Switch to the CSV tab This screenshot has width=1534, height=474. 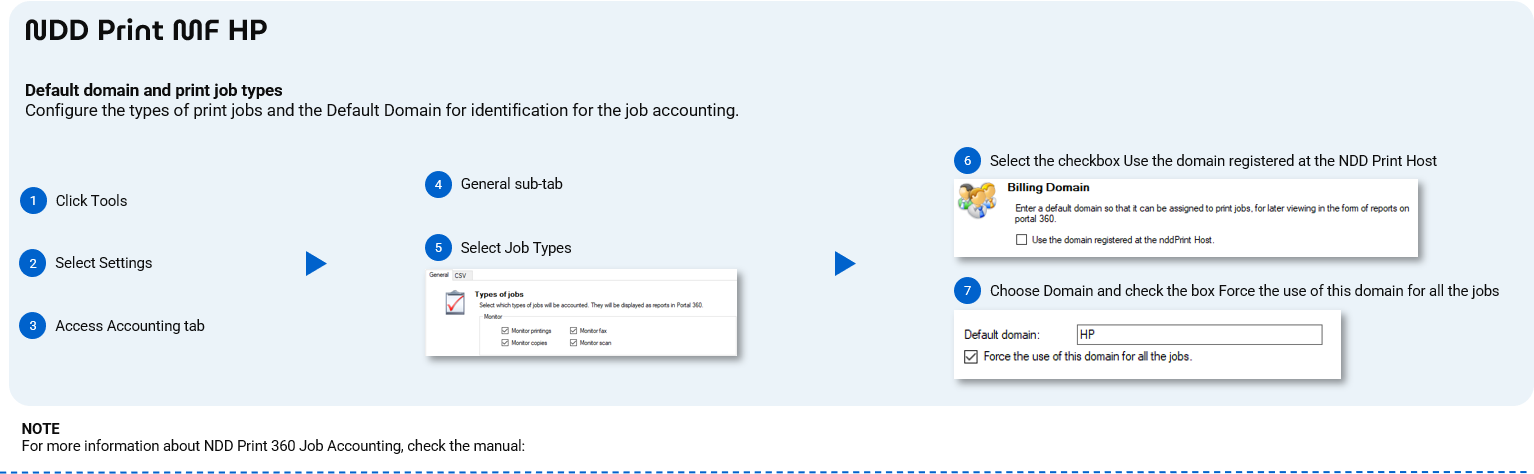click(460, 275)
